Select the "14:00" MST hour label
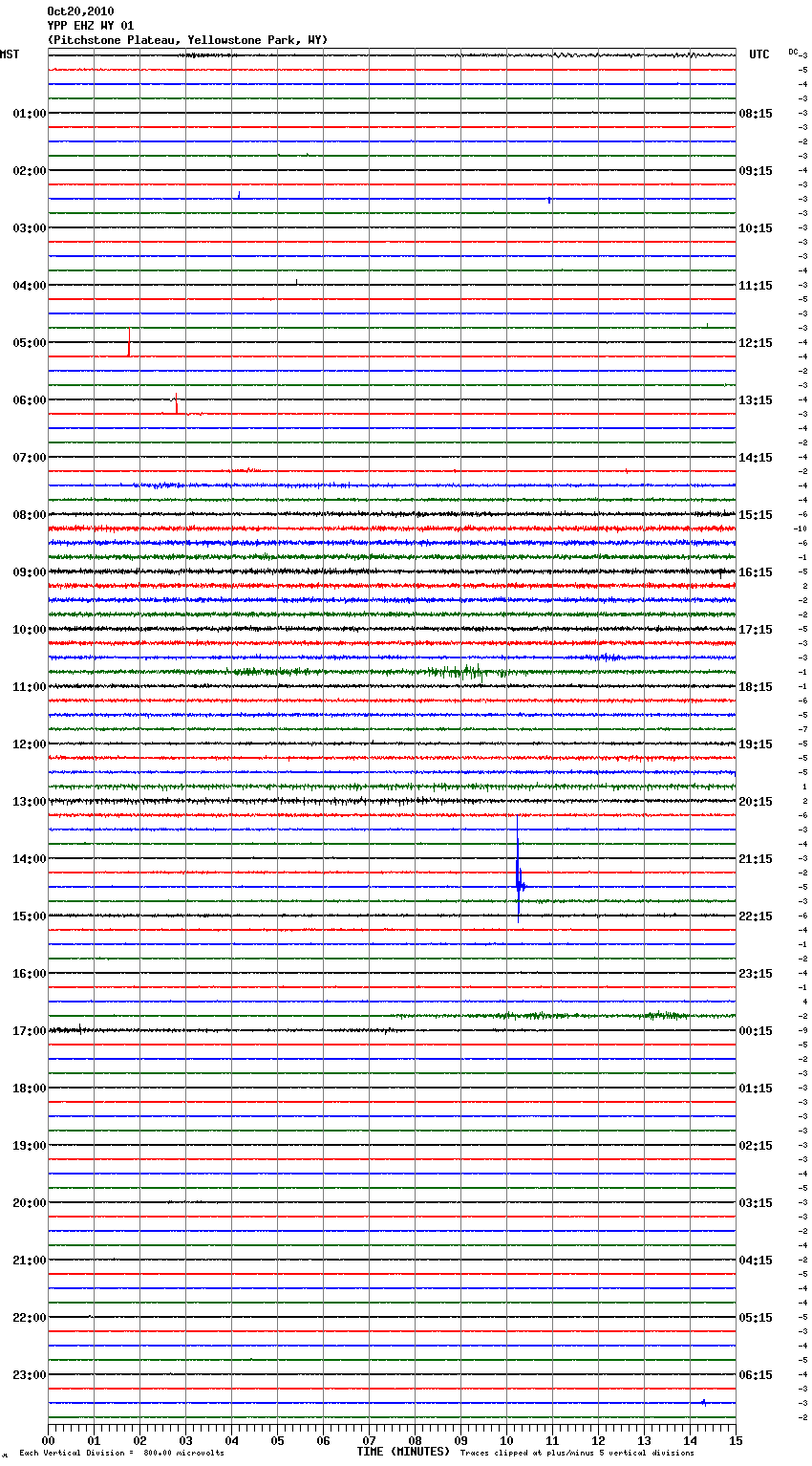This screenshot has height=1466, width=812. [30, 859]
